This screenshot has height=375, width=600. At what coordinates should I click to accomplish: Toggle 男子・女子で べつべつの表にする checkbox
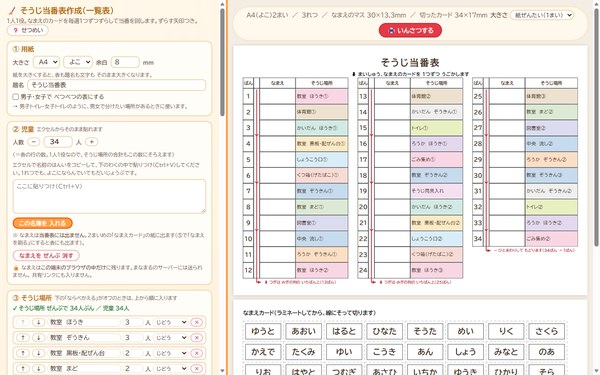point(16,97)
